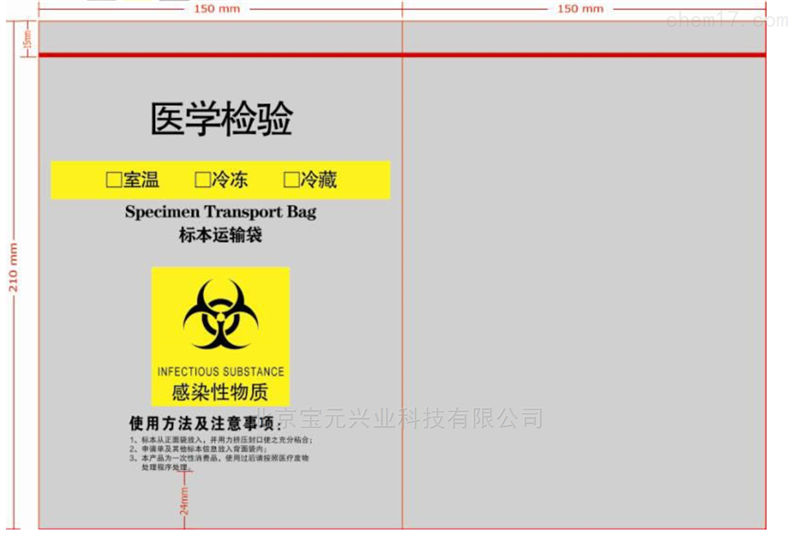
Task: Select the 标本运输袋 text
Action: coord(220,236)
